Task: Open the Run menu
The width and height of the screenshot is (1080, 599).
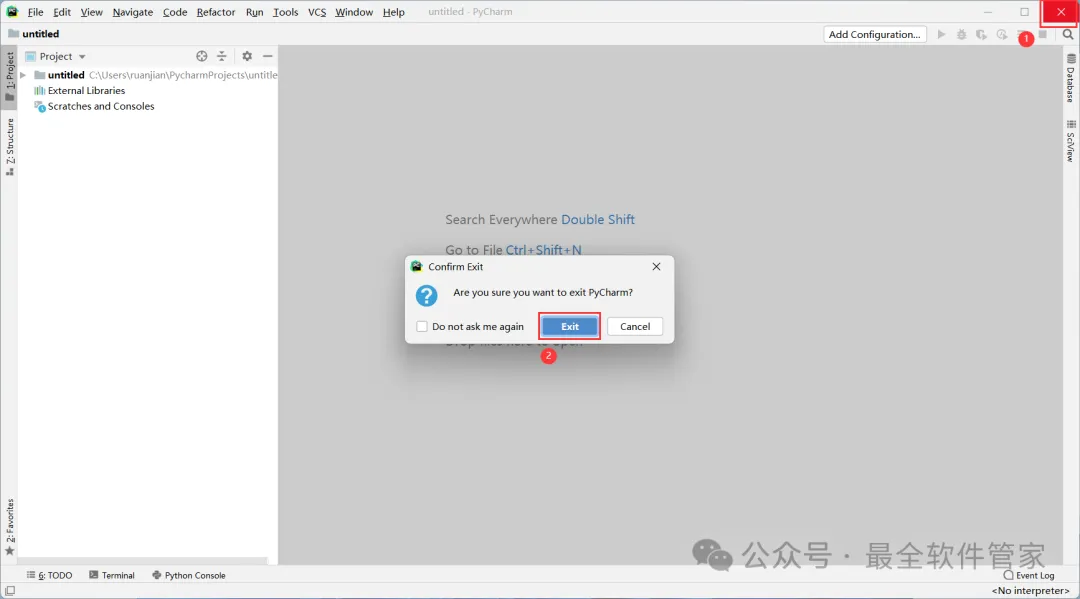Action: pyautogui.click(x=254, y=12)
